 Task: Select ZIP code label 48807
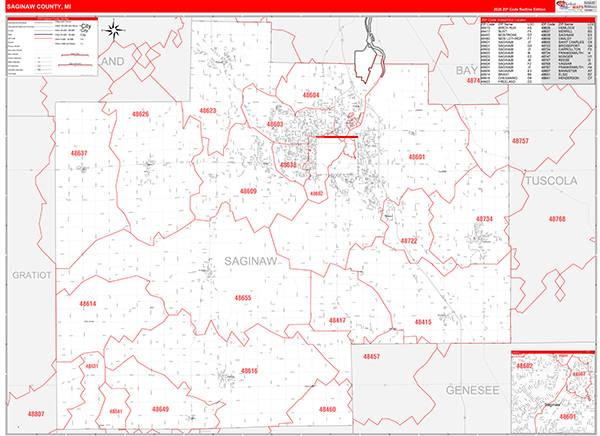tap(36, 414)
